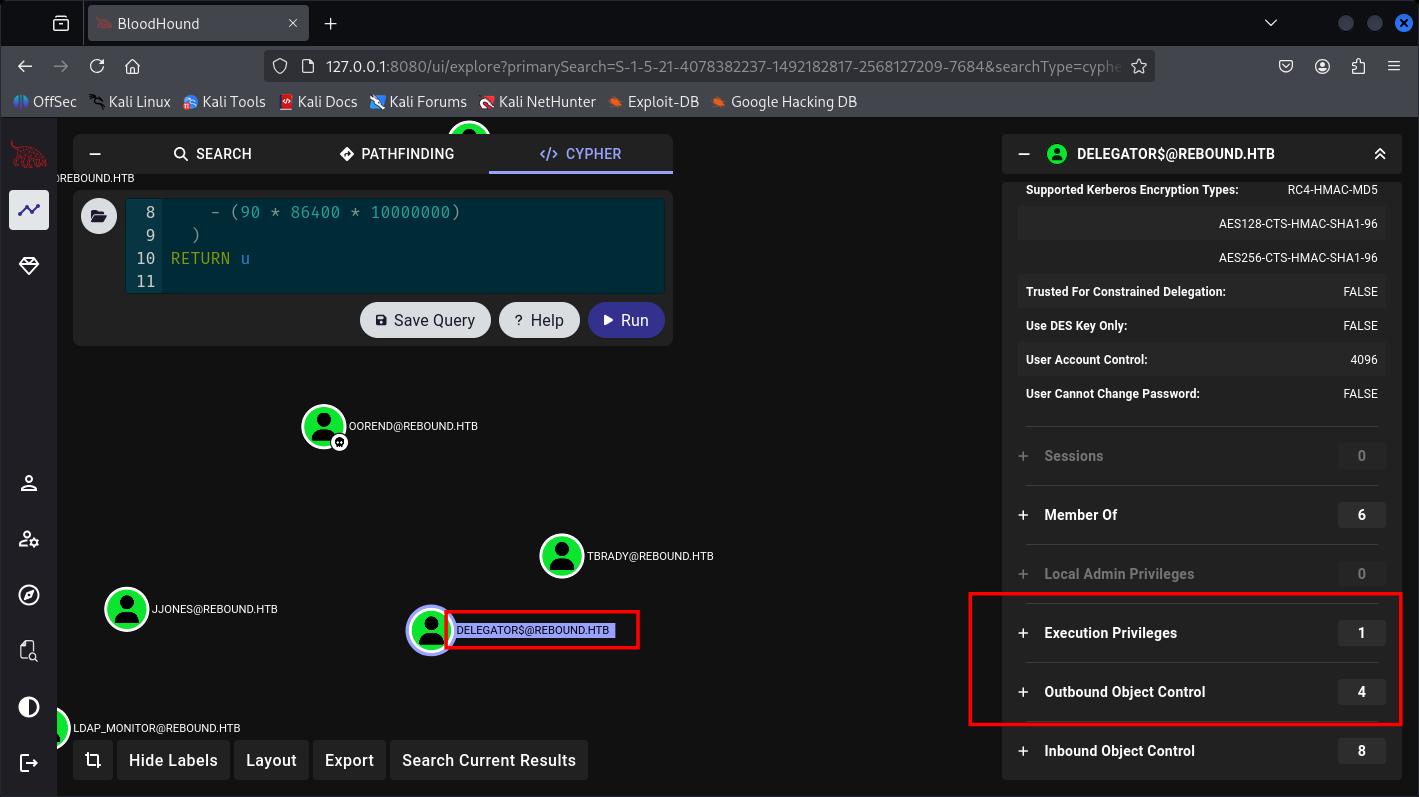This screenshot has height=797, width=1419.
Task: Collapse DELEGATOR$ panel using double chevron
Action: coord(1380,154)
